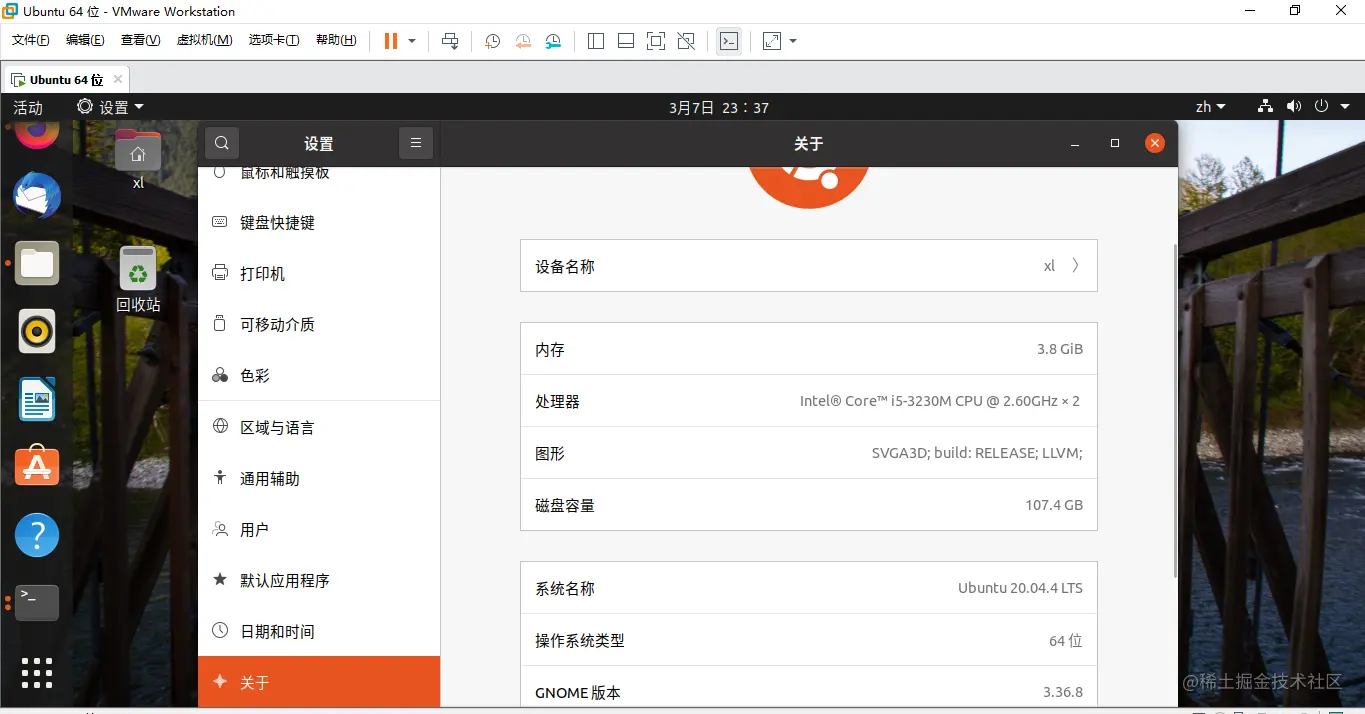Switch to Unity mode in VMware toolbar

click(686, 41)
